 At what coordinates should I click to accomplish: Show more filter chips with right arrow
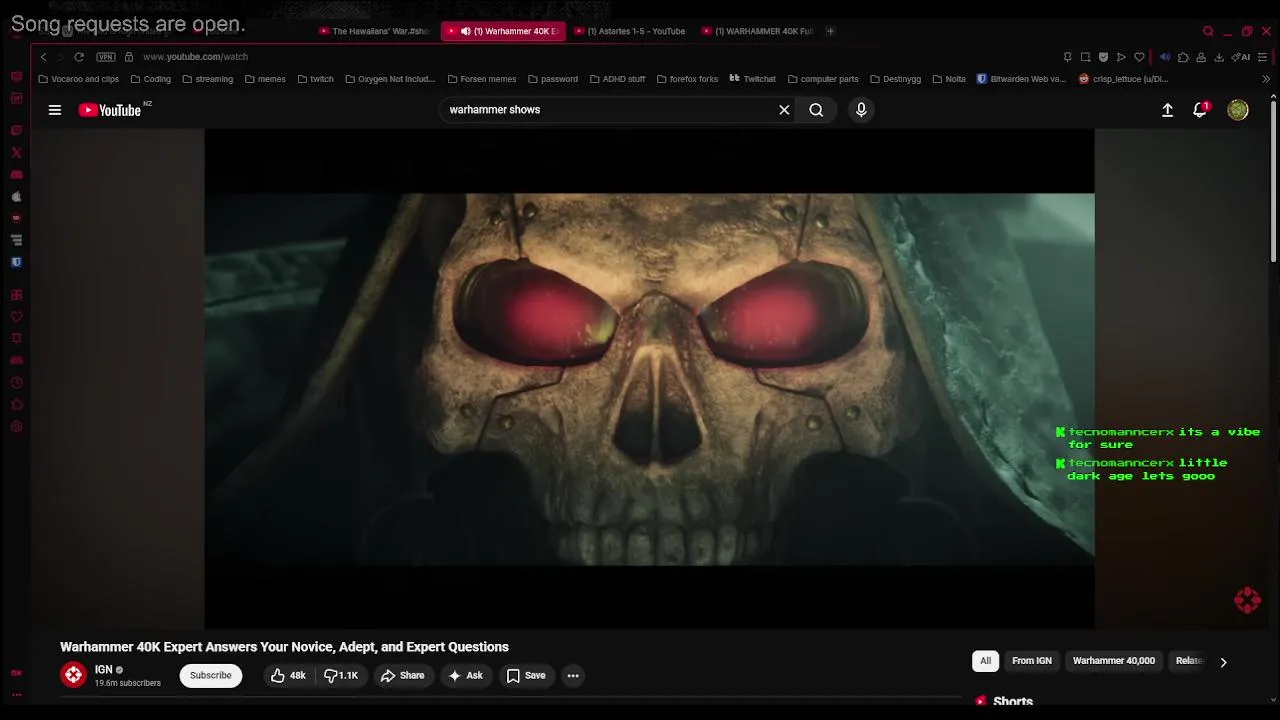tap(1223, 662)
